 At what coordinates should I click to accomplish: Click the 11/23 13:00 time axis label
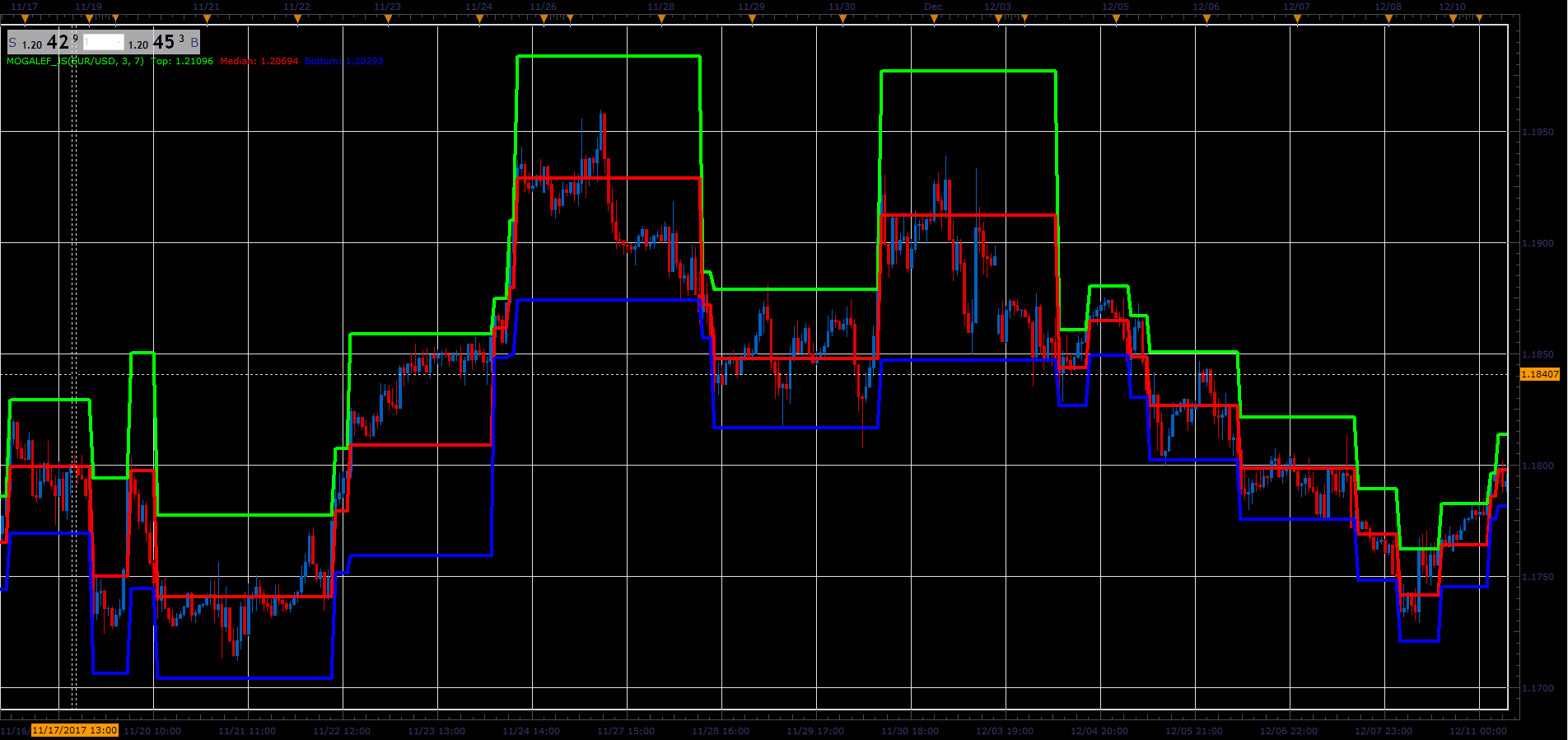436,731
